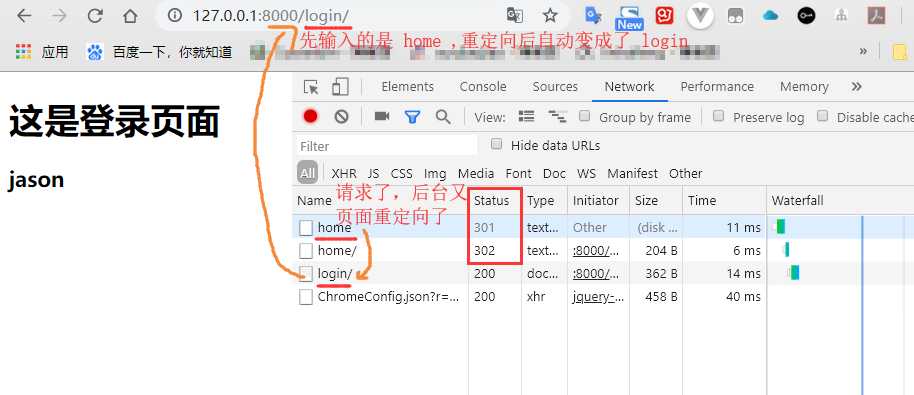914x395 pixels.
Task: Select the overview view icon
Action: 557,117
